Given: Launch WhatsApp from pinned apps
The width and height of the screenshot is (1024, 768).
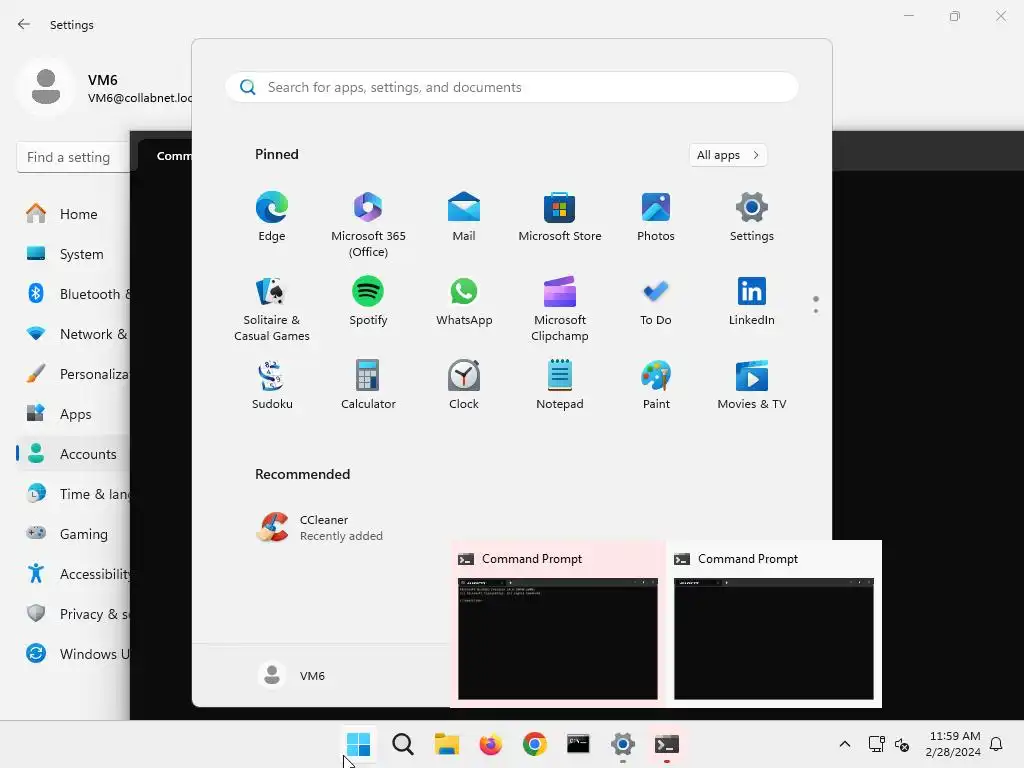Looking at the screenshot, I should click(464, 301).
